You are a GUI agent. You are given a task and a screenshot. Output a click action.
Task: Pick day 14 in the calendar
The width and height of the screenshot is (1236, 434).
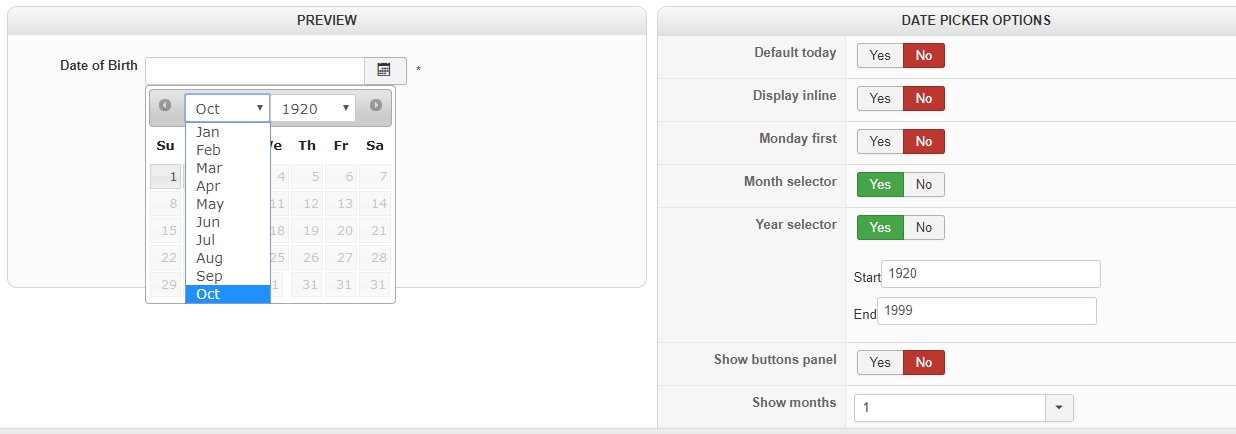(374, 204)
